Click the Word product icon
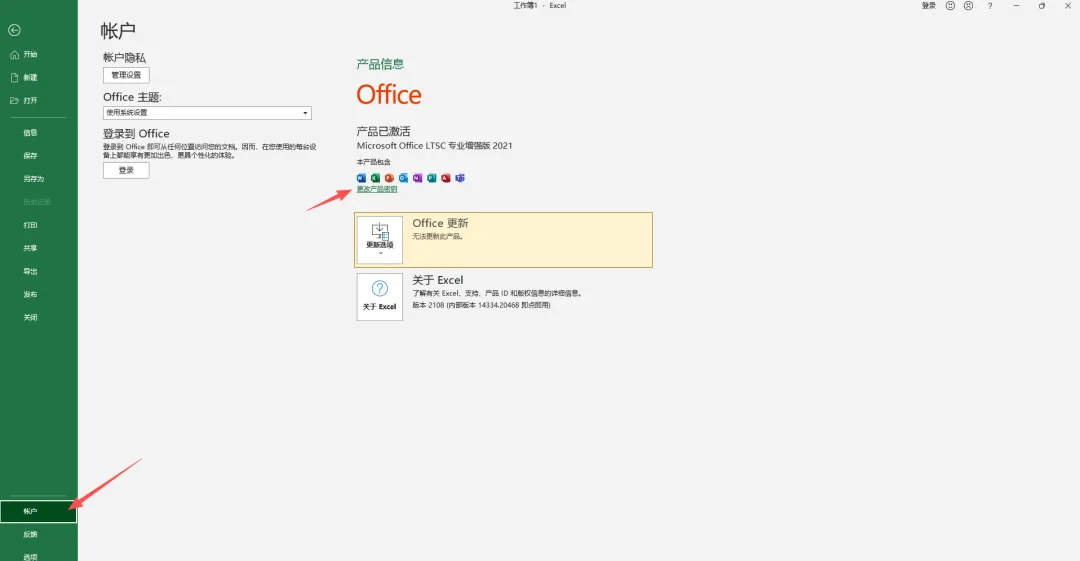The height and width of the screenshot is (561, 1080). pos(361,178)
